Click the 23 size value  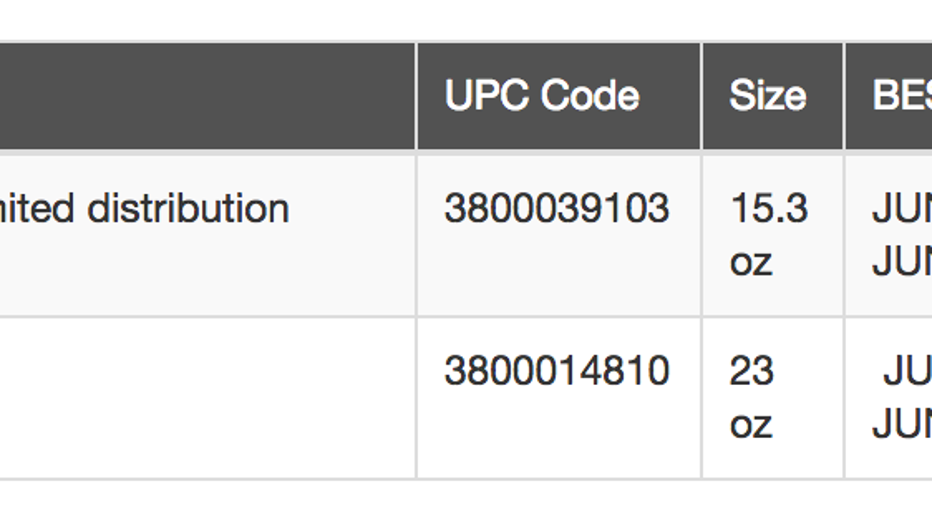point(751,371)
